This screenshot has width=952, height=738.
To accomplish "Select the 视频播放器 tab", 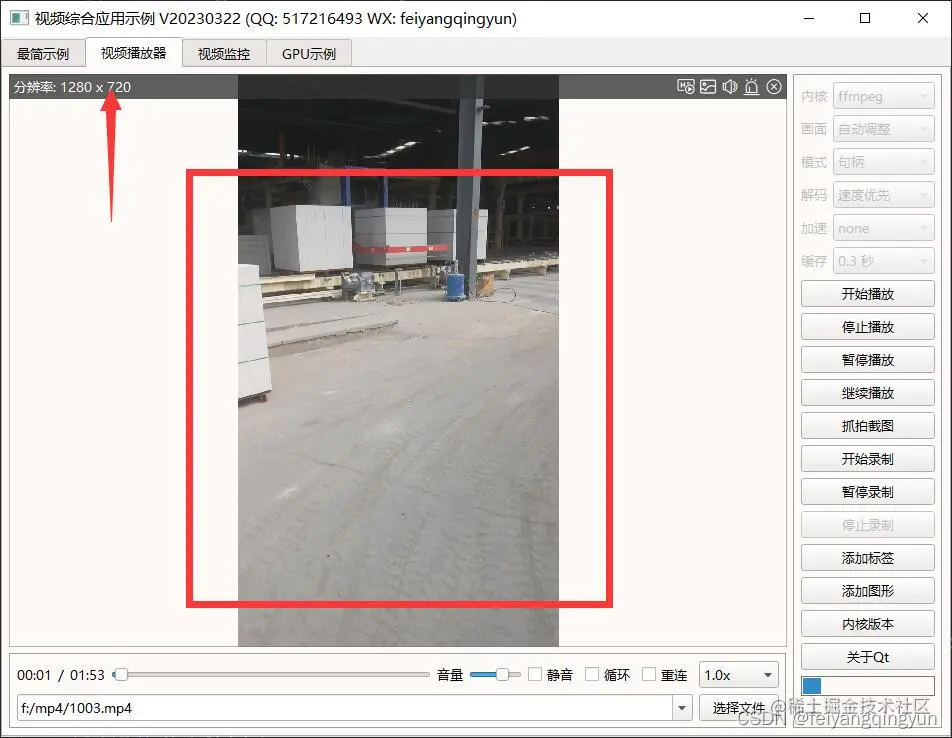I will [x=134, y=53].
